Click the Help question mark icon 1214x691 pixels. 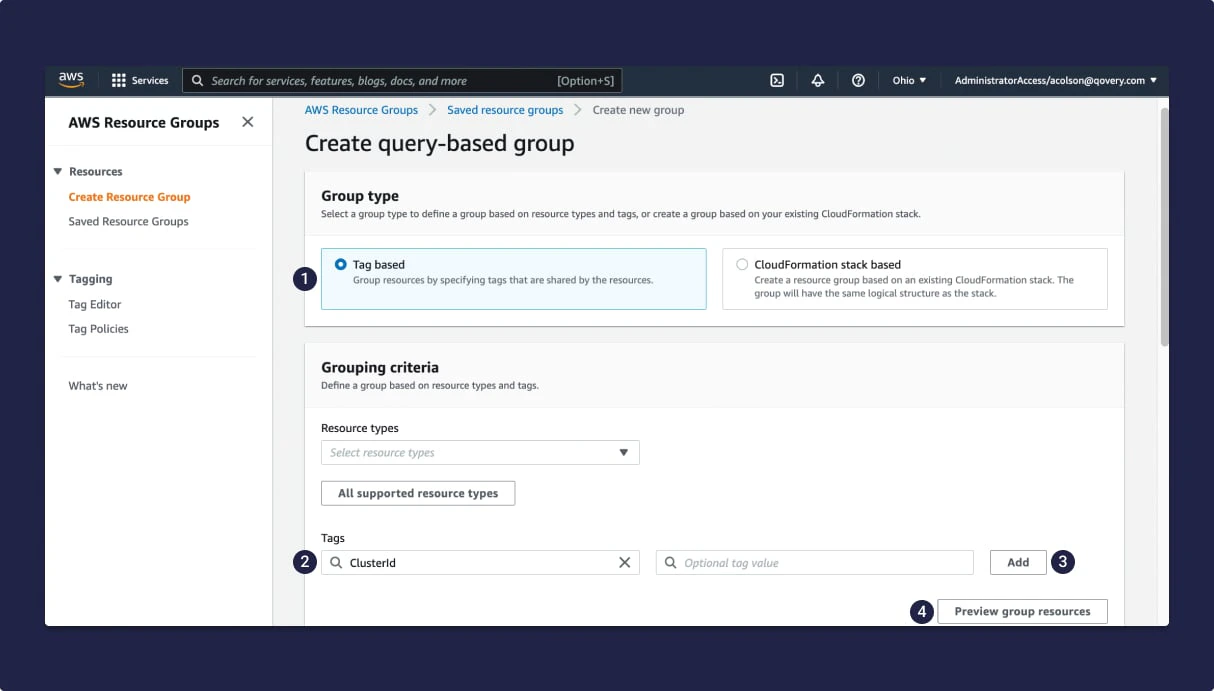click(x=858, y=80)
